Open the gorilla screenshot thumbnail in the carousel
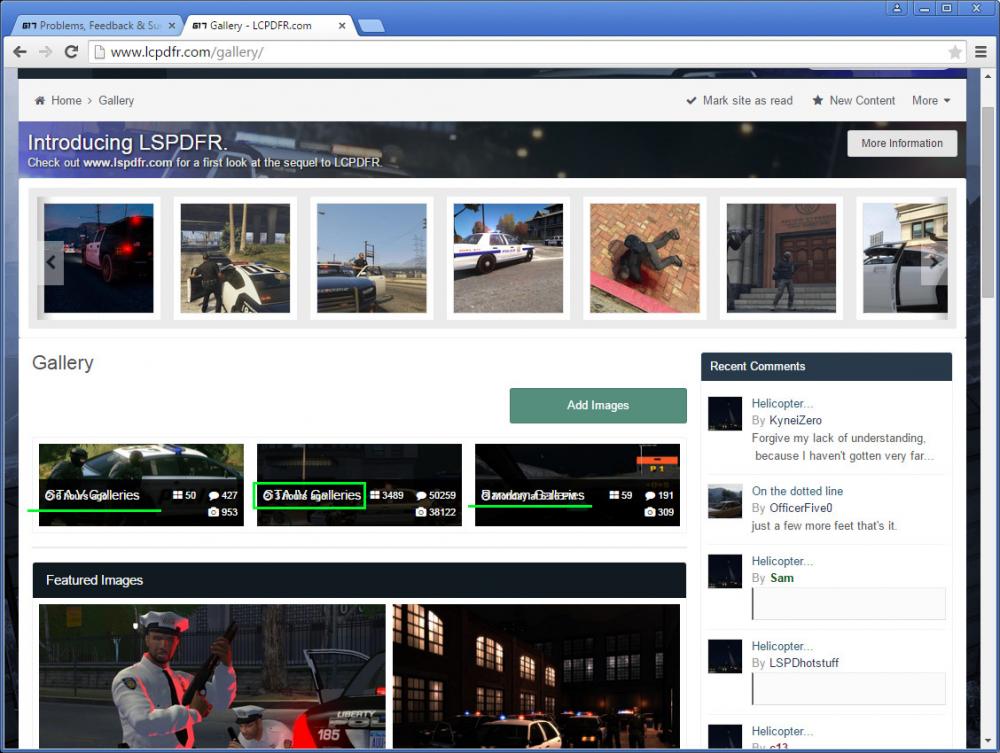Viewport: 1000px width, 753px height. [644, 257]
